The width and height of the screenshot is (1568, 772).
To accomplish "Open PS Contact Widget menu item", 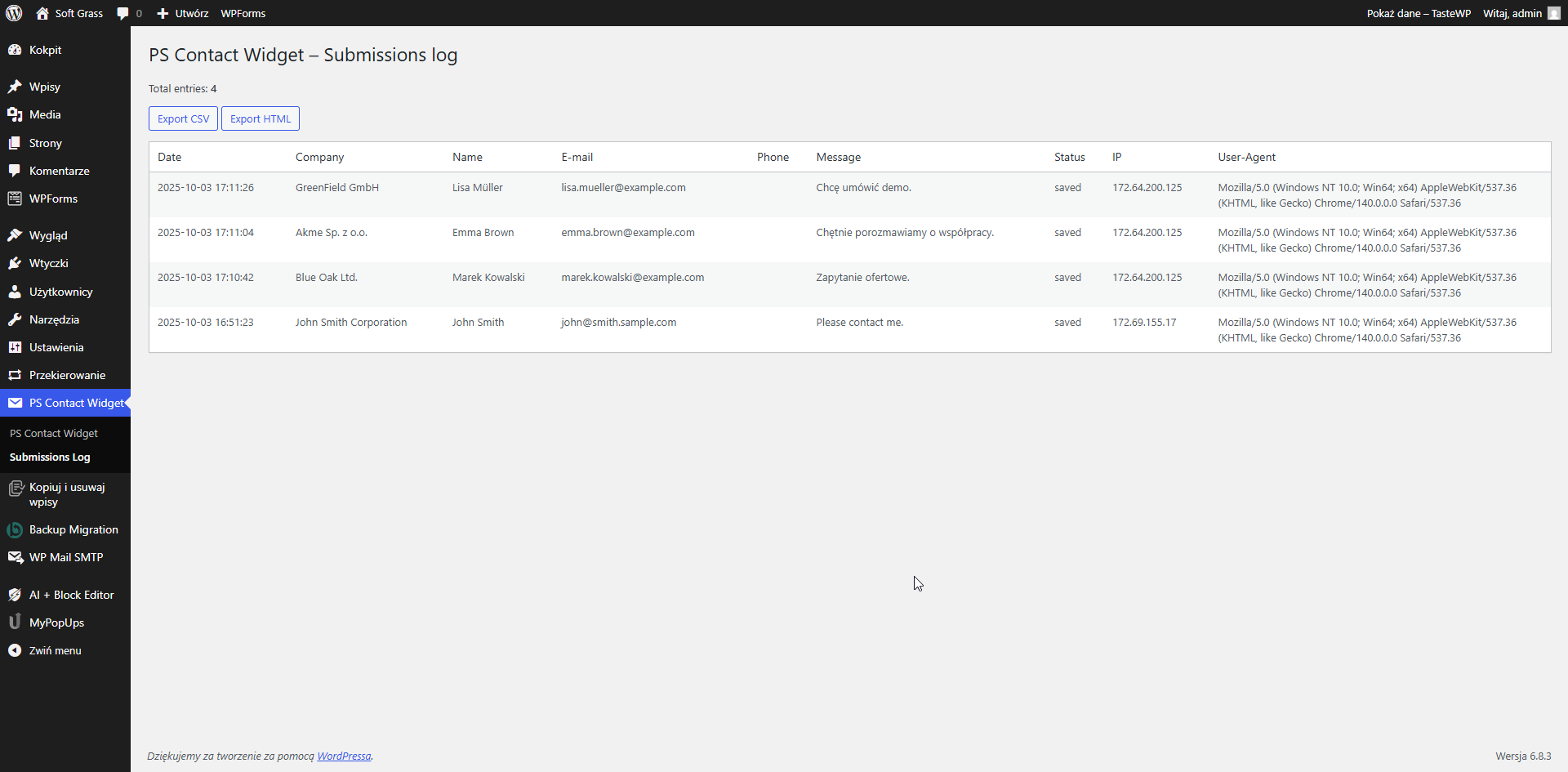I will [x=73, y=403].
